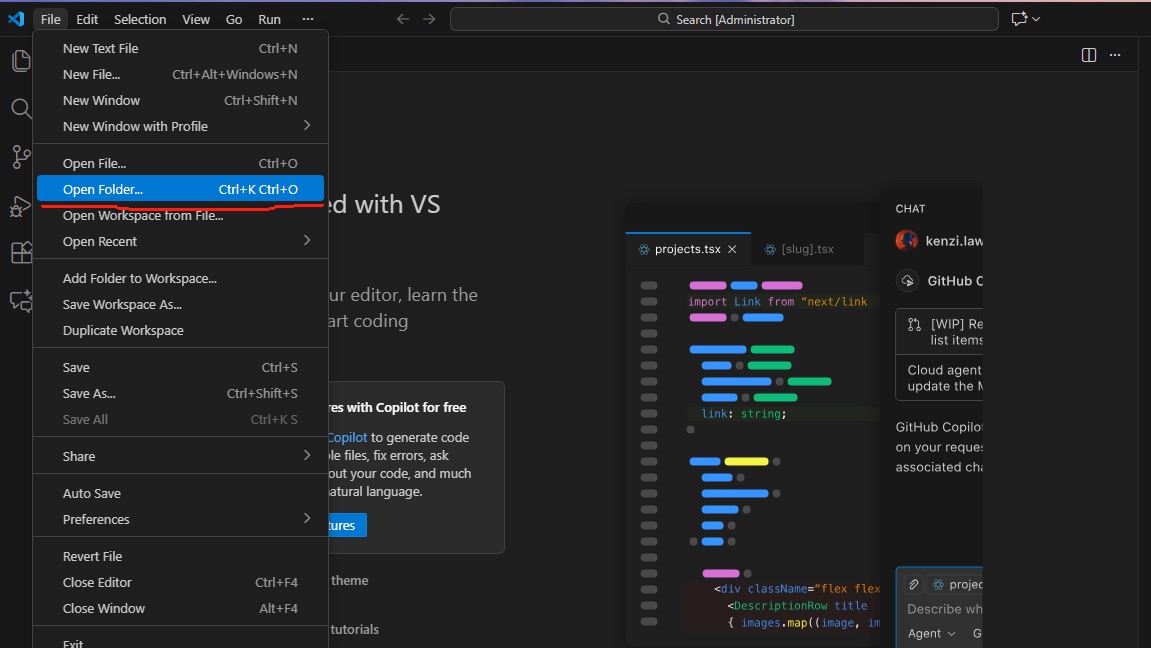Open the Explorer view in activity bar
Viewport: 1151px width, 648px height.
pos(21,61)
